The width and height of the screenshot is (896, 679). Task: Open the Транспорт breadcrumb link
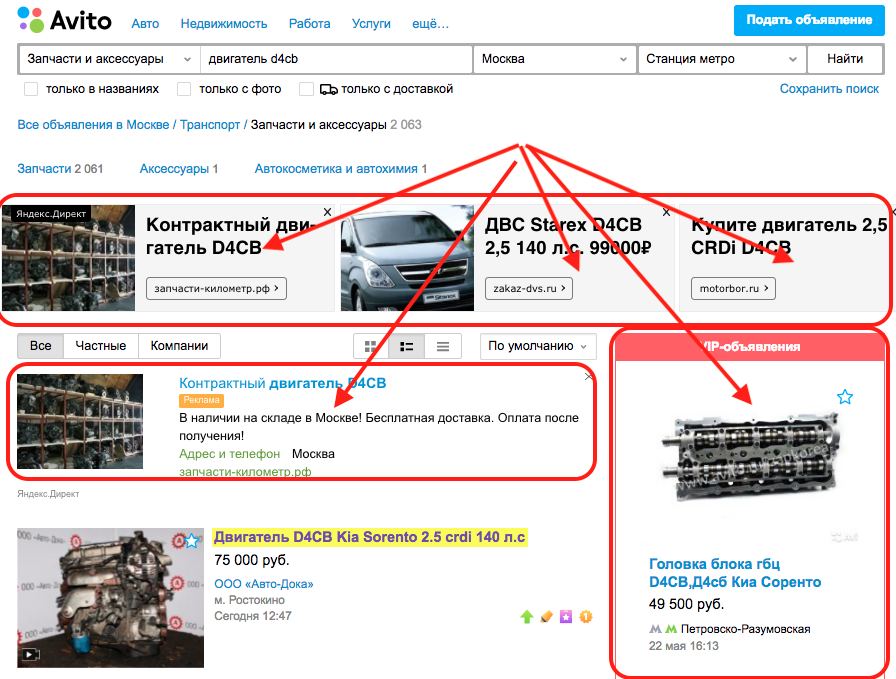(210, 125)
